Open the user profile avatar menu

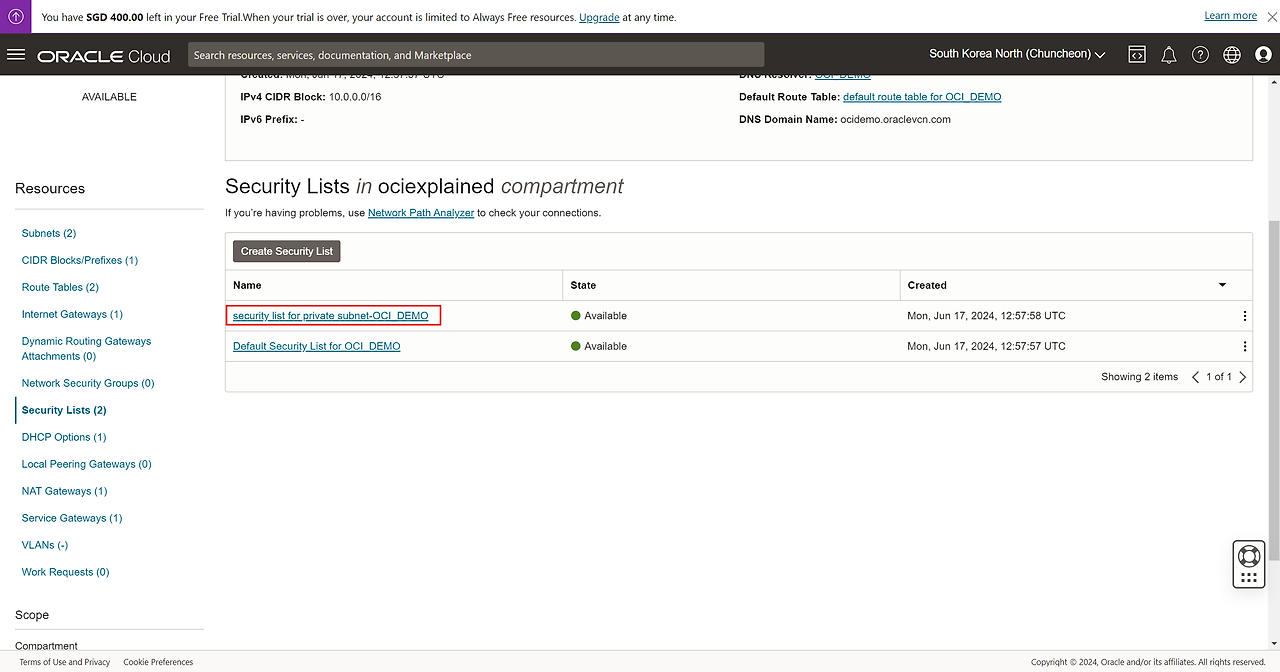point(1263,55)
